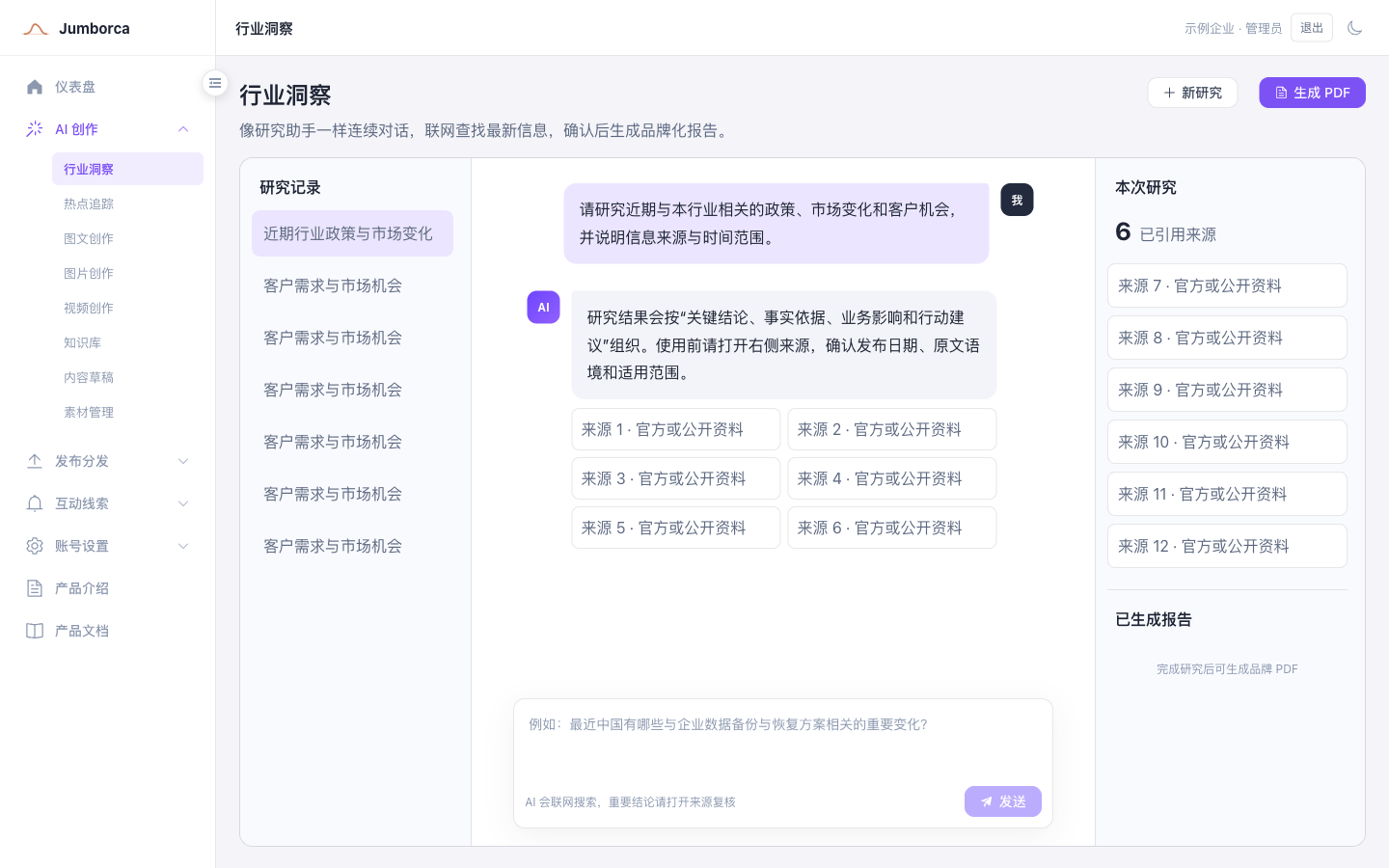Screen dimensions: 1389x868
Task: Collapse the AI 创作 menu chevron
Action: (x=183, y=129)
